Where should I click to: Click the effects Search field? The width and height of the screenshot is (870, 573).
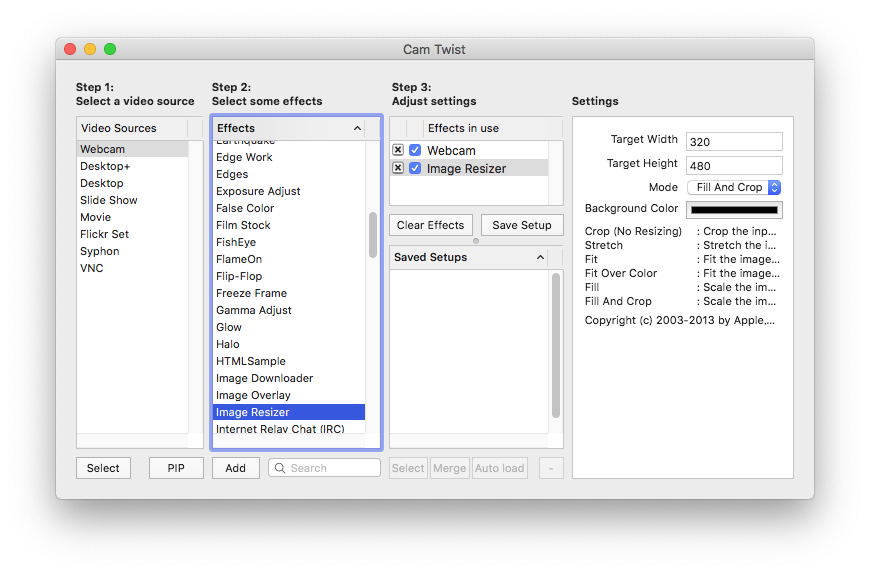(325, 468)
